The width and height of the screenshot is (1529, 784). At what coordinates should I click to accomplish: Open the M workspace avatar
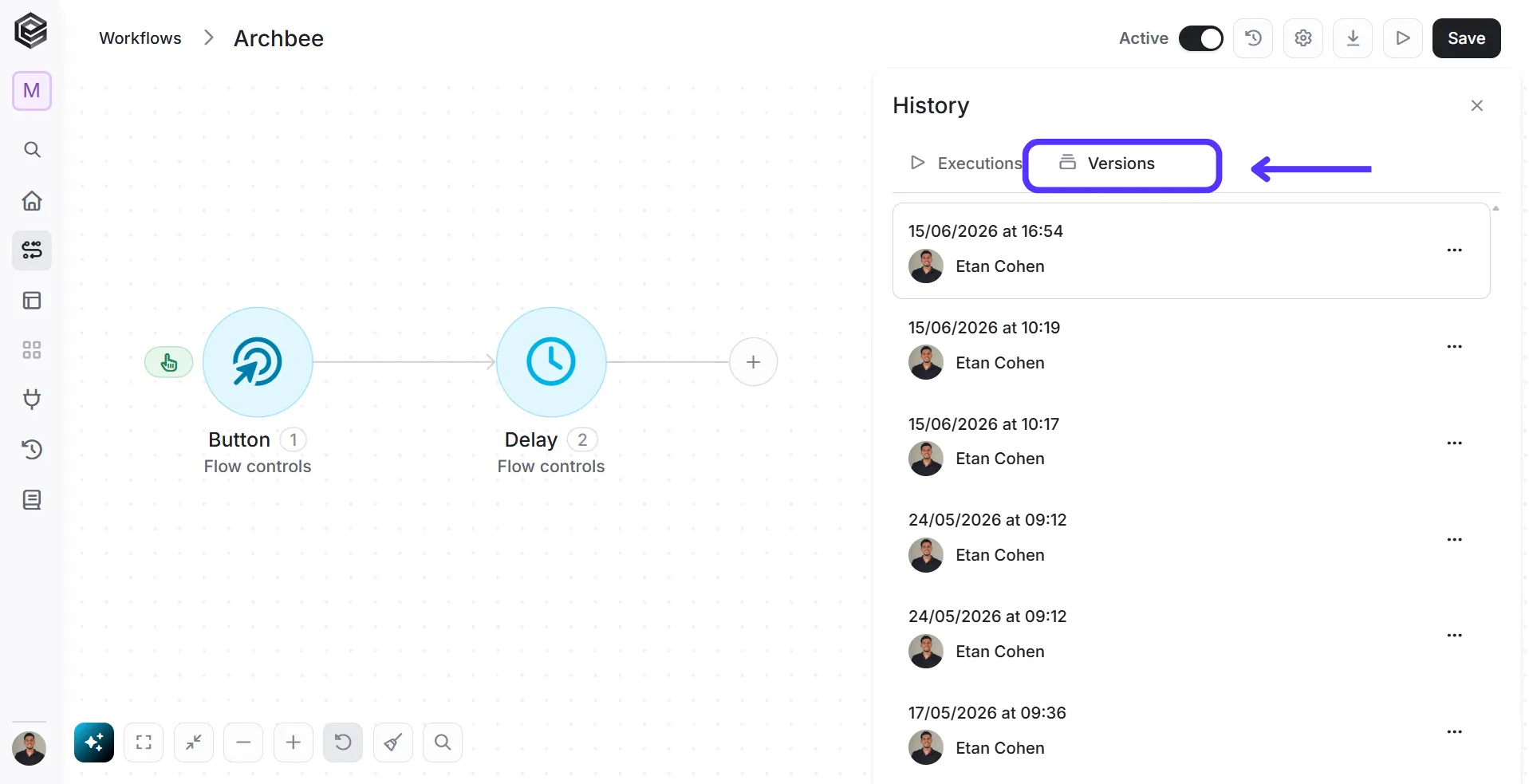[x=32, y=91]
